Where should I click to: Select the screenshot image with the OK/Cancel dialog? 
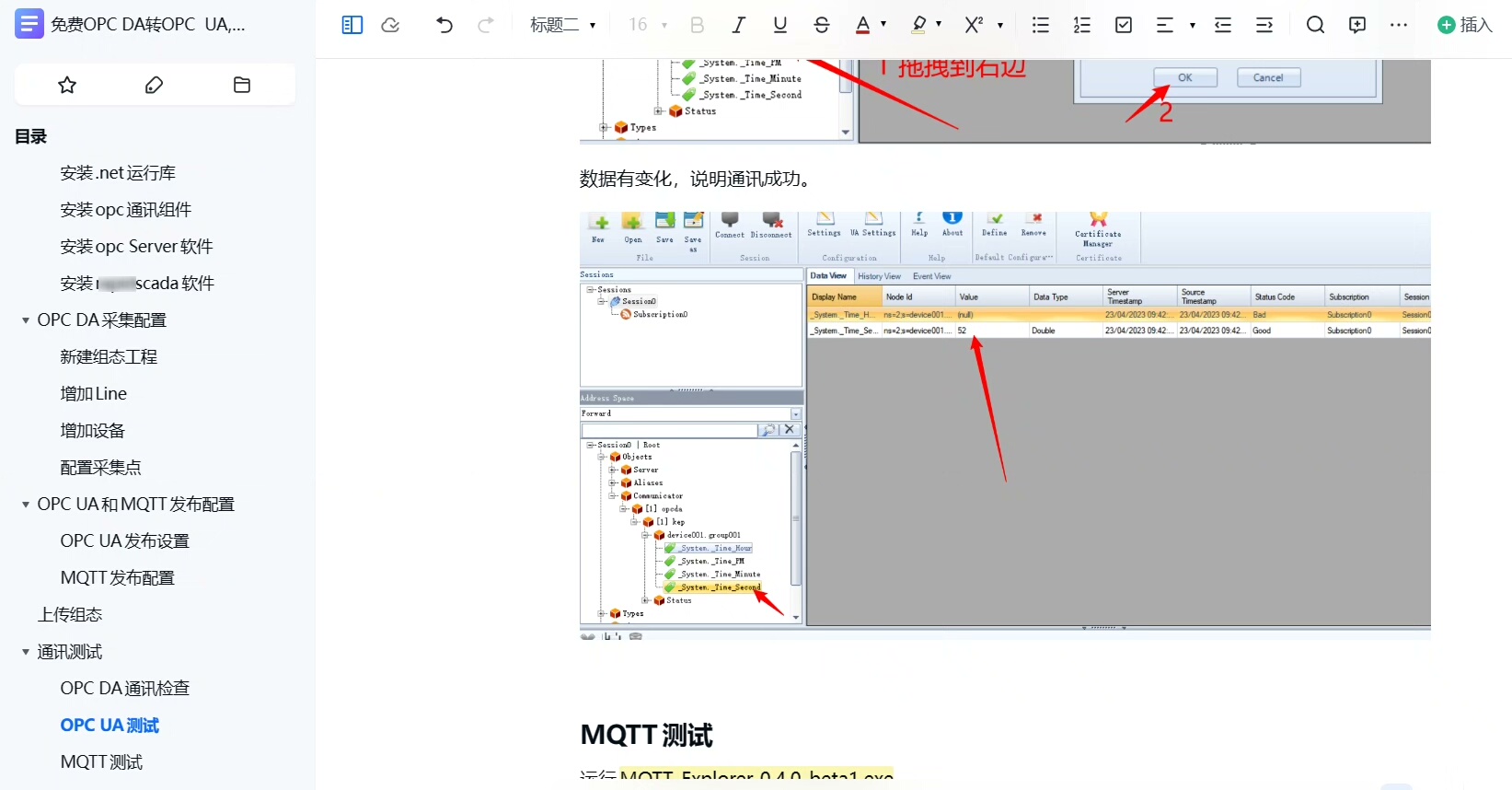coord(1005,101)
